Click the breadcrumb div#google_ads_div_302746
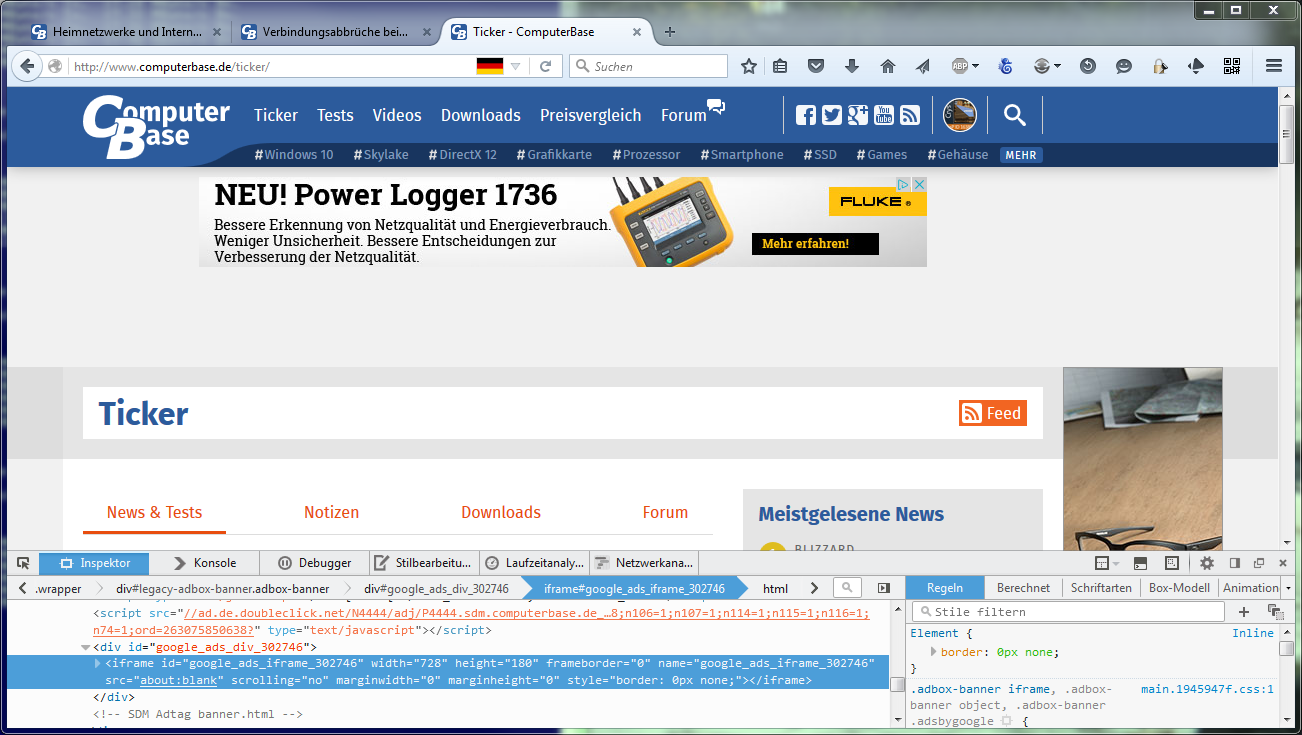The width and height of the screenshot is (1302, 735). tap(436, 589)
